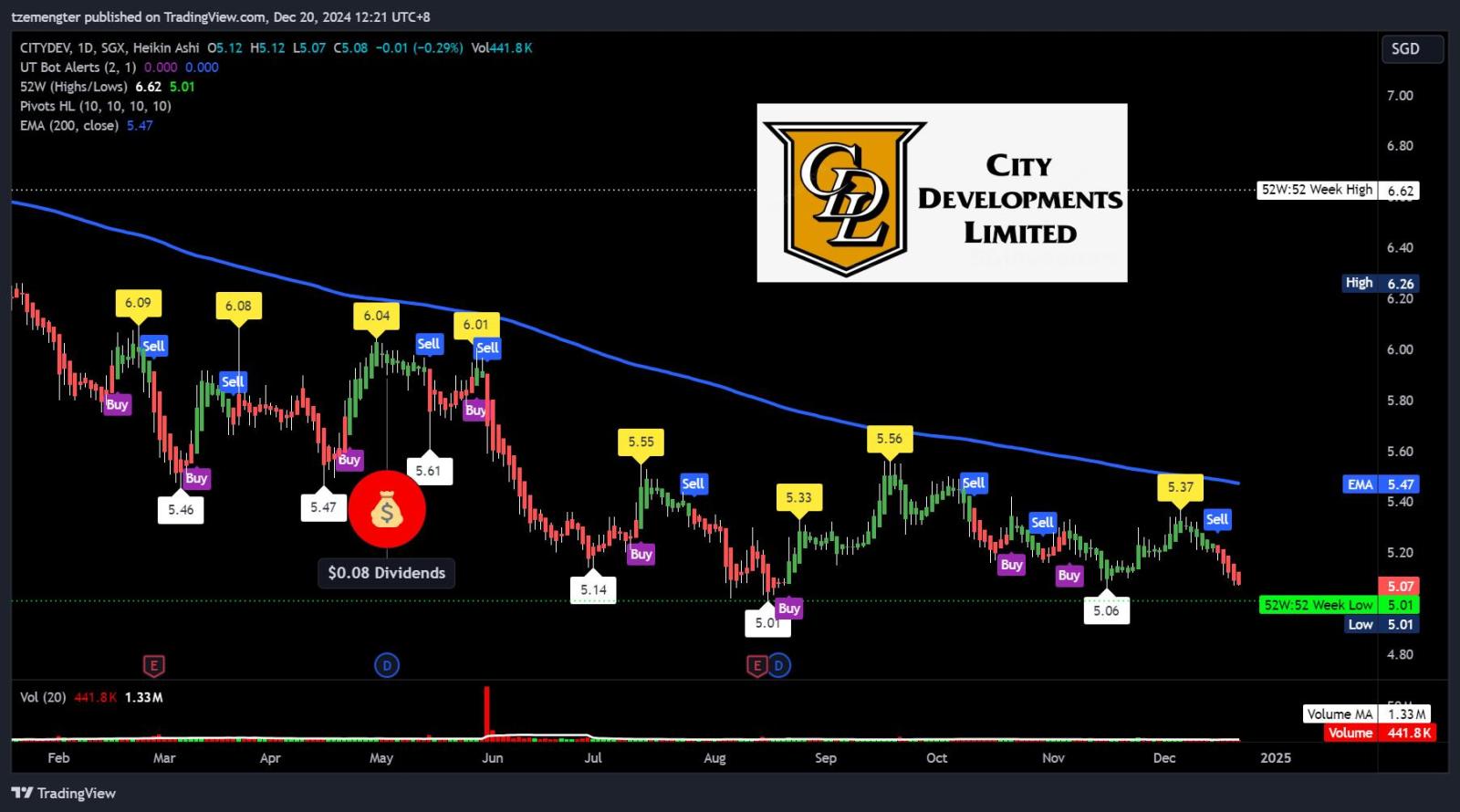Click the 5.37 pivot high label
This screenshot has width=1460, height=812.
coord(1181,487)
